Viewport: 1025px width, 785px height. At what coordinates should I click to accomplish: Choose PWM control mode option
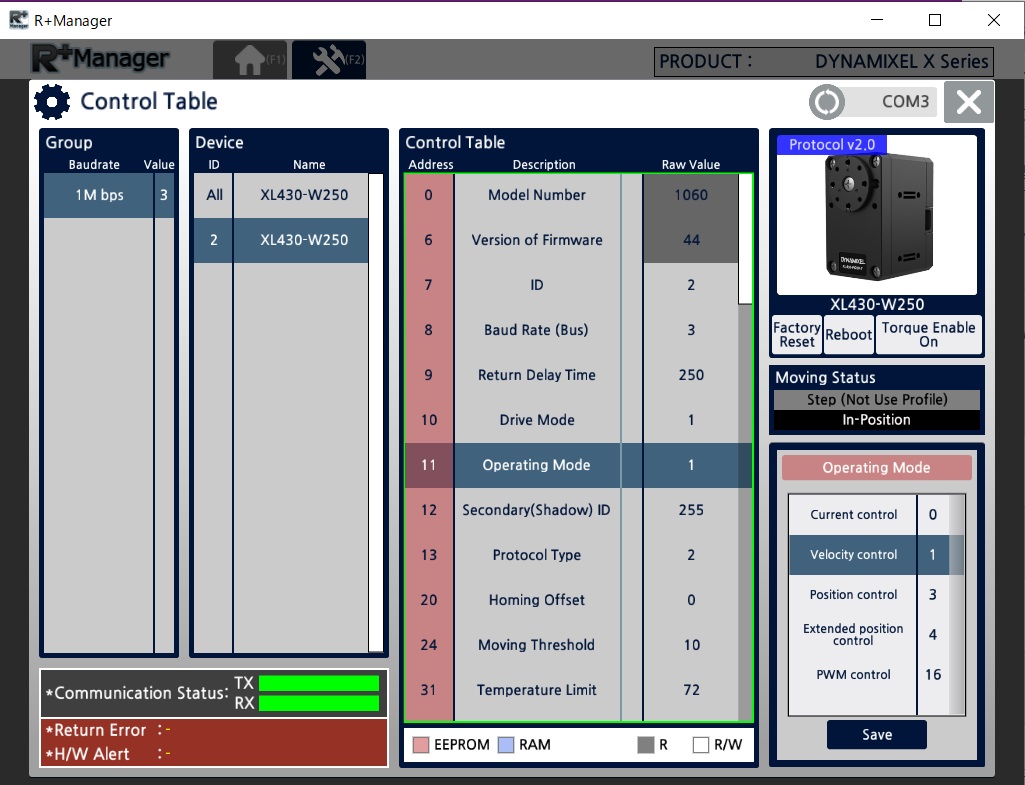(x=869, y=675)
